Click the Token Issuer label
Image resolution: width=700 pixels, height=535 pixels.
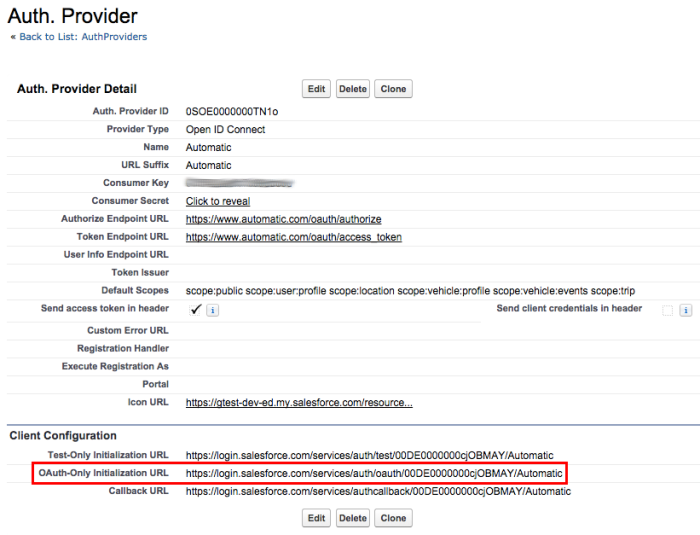(140, 272)
